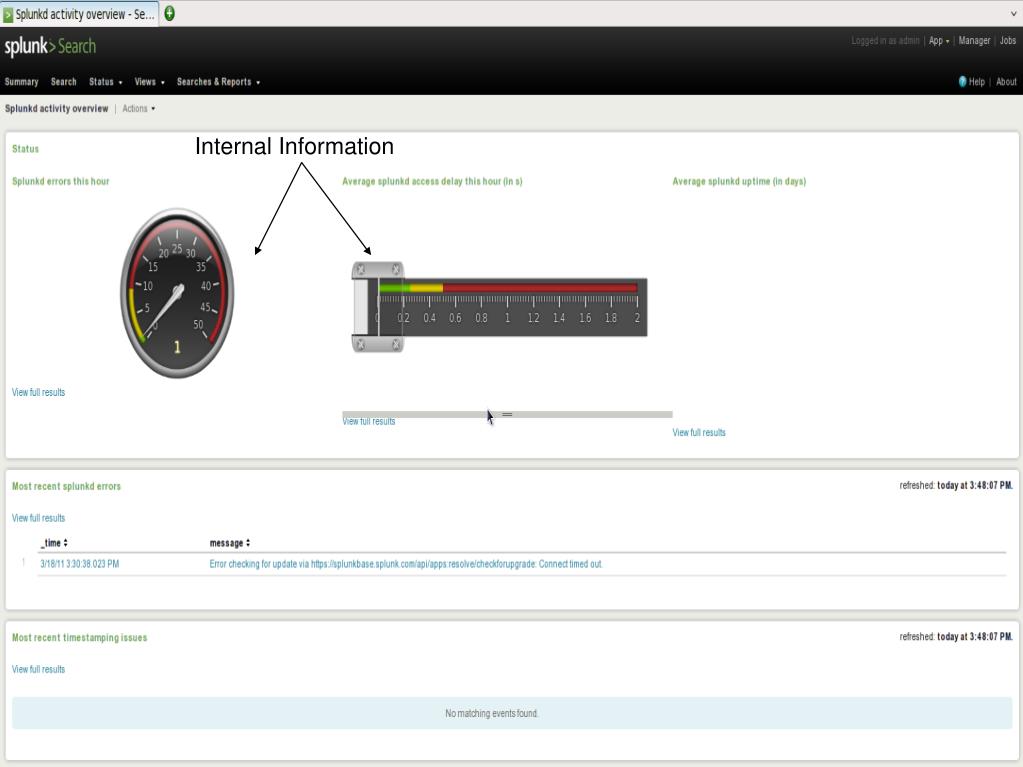This screenshot has height=767, width=1023.
Task: Open the Manager page
Action: pos(974,40)
